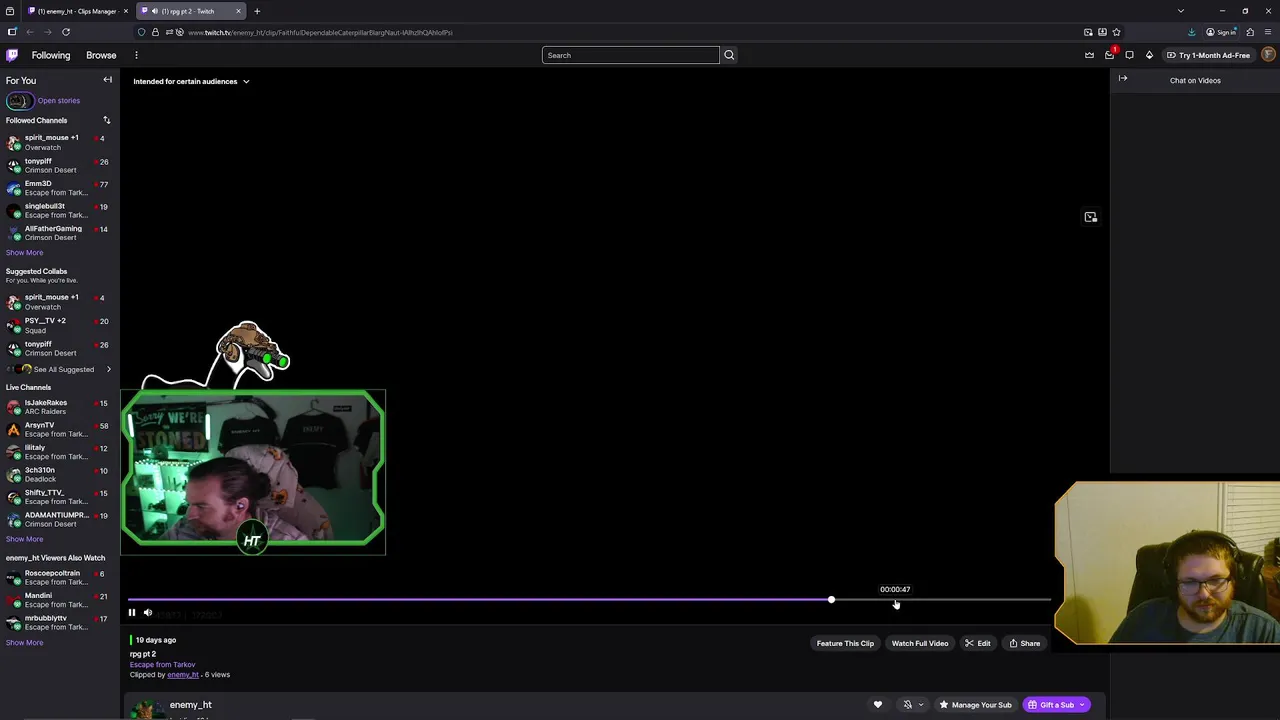Open browser hamburger menu
This screenshot has width=1280, height=720.
tap(1268, 32)
